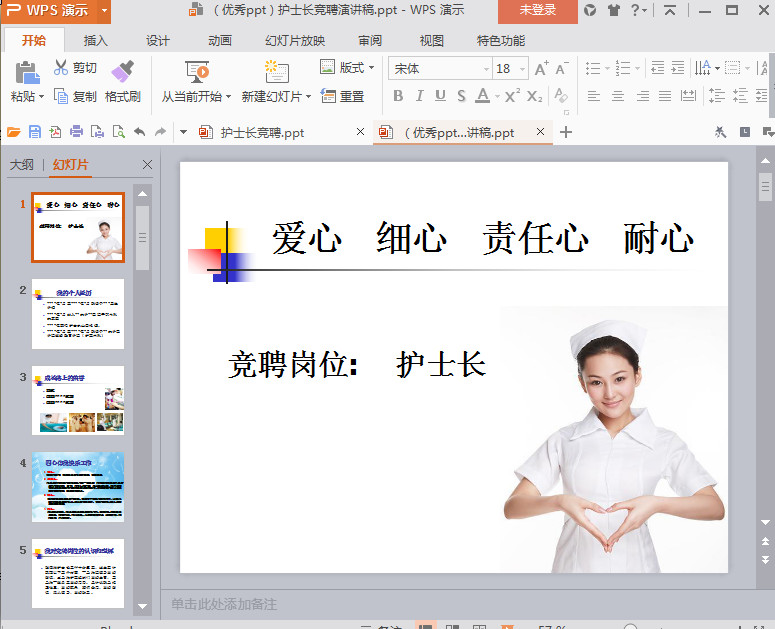
Task: Save the presentation with floppy disk icon
Action: [x=35, y=132]
